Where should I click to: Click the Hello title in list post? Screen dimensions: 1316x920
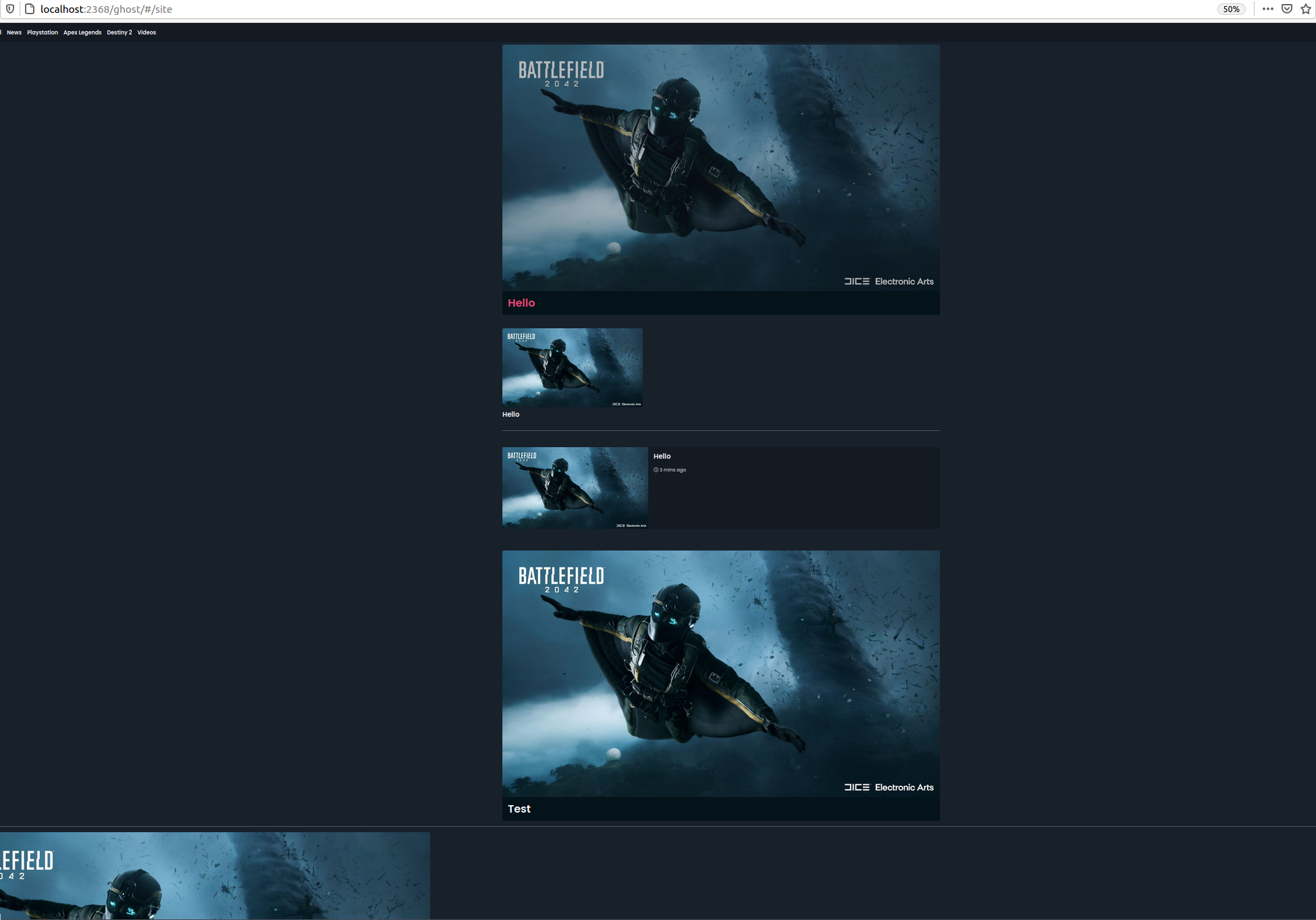(662, 456)
